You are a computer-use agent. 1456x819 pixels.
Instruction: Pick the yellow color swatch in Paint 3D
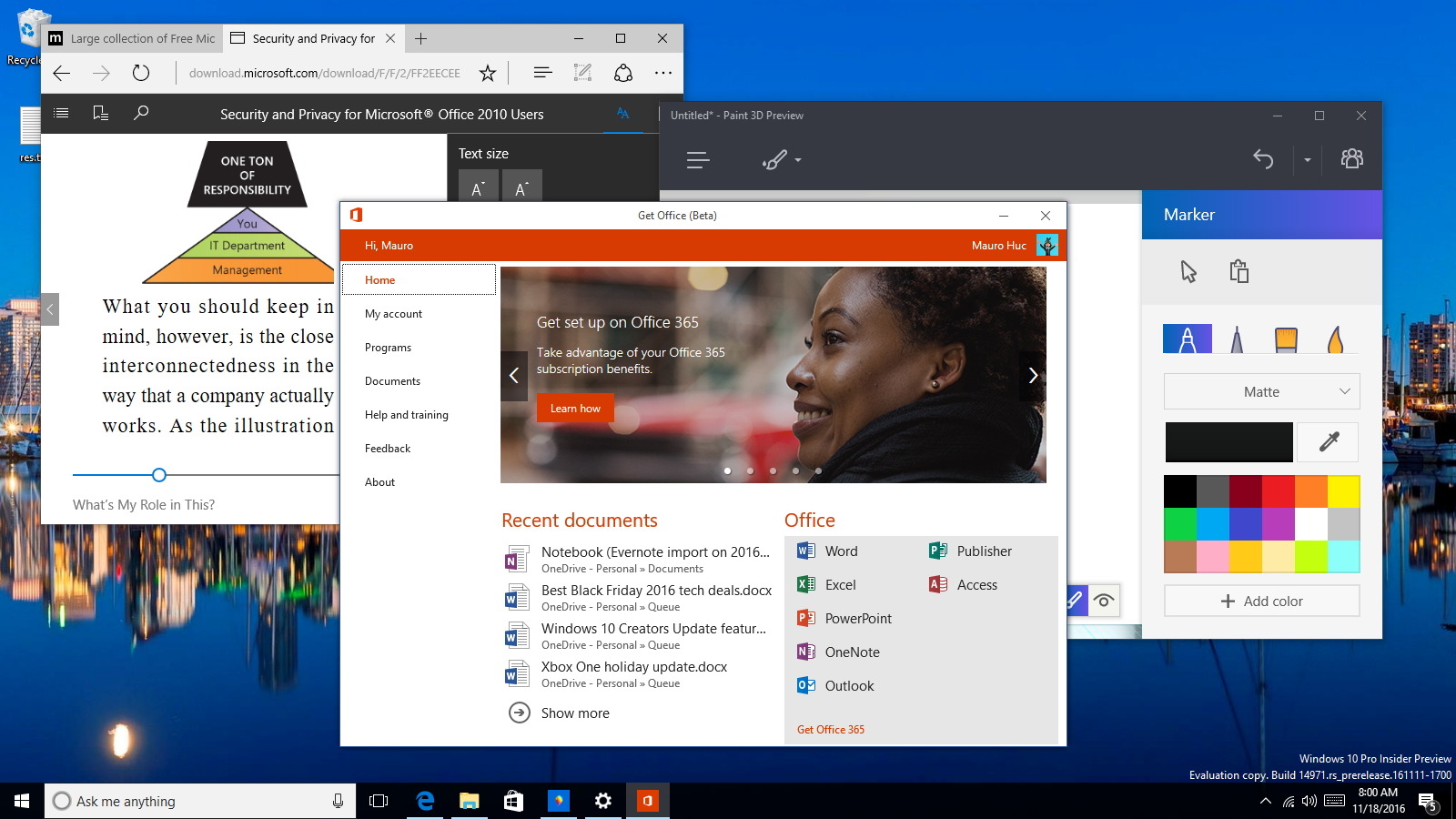[1344, 491]
